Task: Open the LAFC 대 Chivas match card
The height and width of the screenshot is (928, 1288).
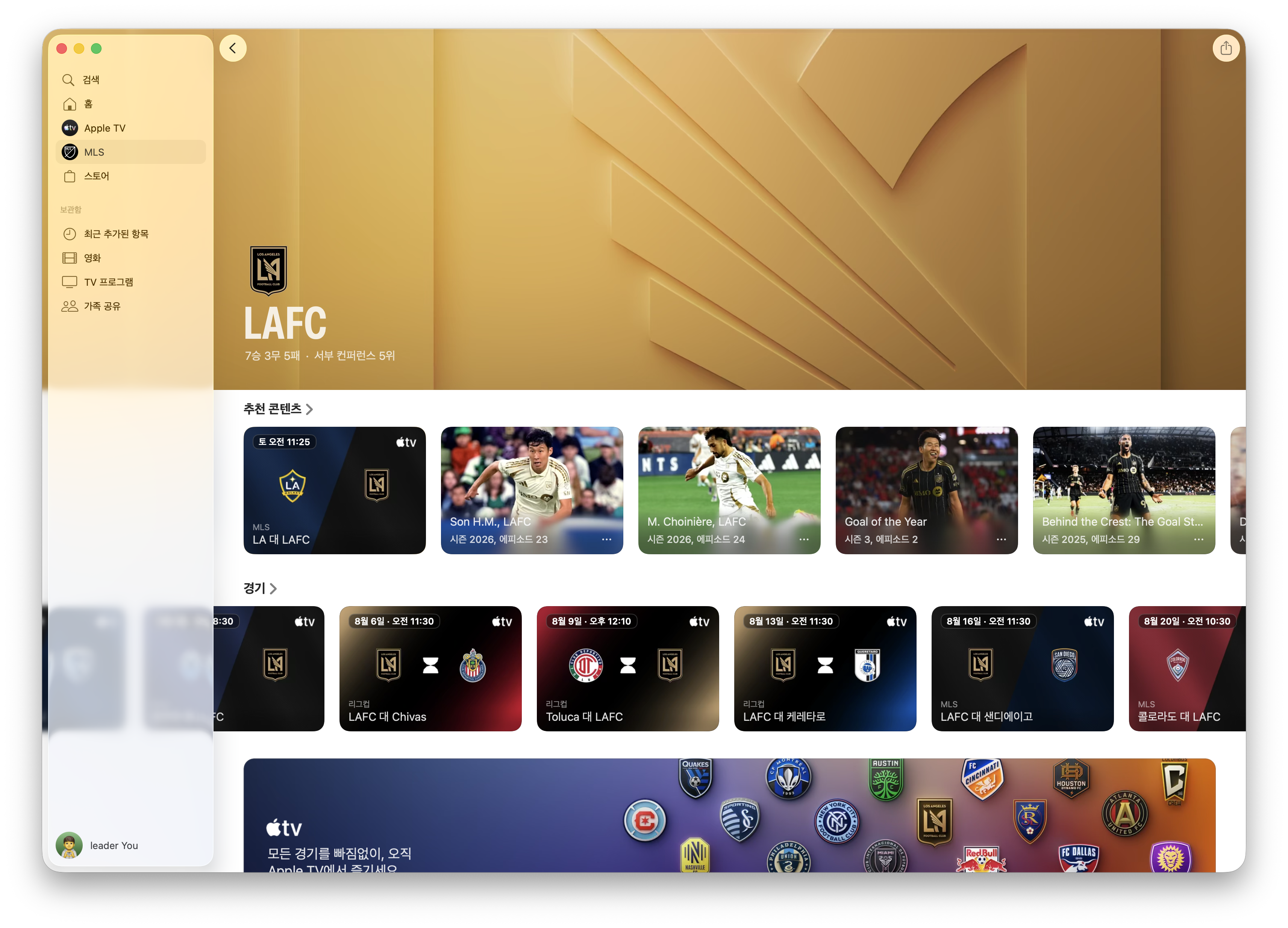Action: tap(430, 669)
